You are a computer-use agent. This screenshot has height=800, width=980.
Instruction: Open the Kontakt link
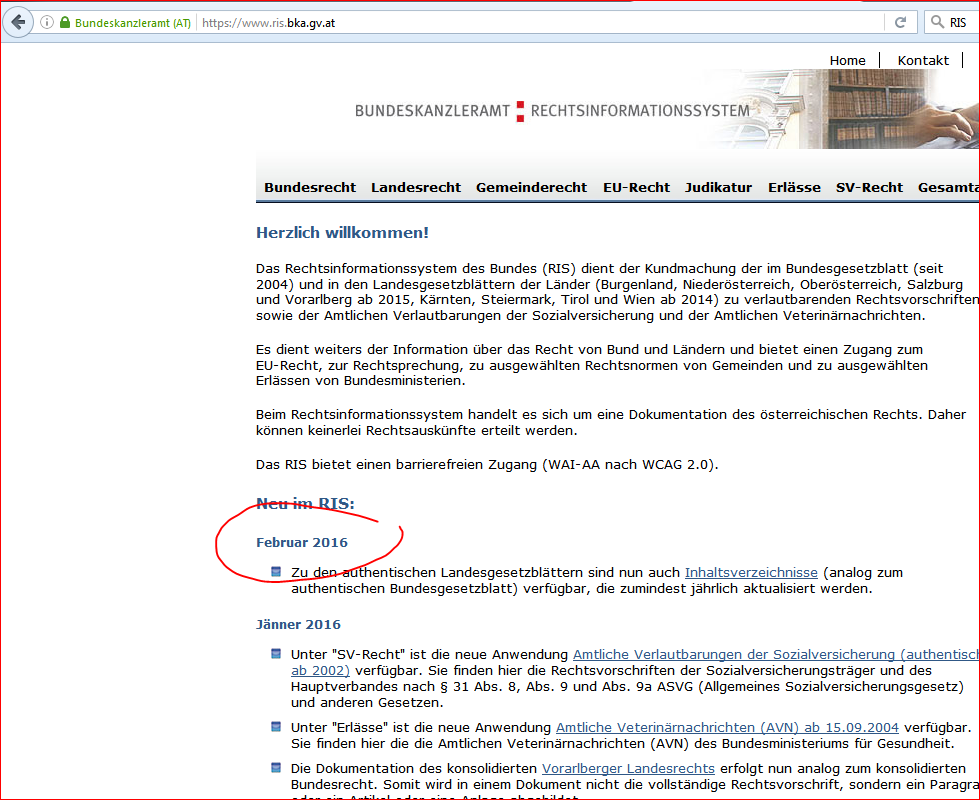point(923,60)
